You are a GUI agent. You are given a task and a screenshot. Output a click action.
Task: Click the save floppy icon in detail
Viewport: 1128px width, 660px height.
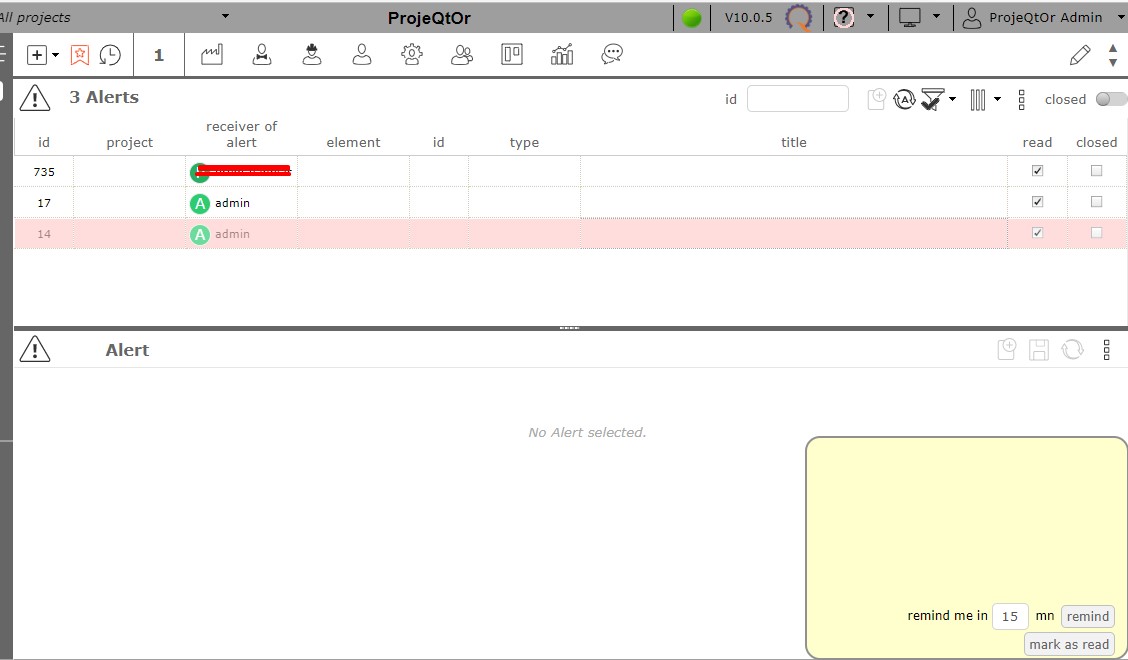(1039, 350)
